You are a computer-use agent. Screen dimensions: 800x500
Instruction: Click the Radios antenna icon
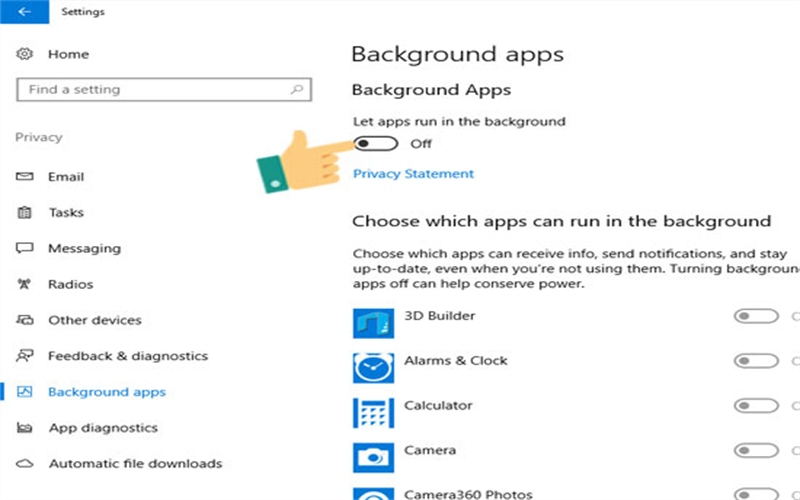(24, 284)
